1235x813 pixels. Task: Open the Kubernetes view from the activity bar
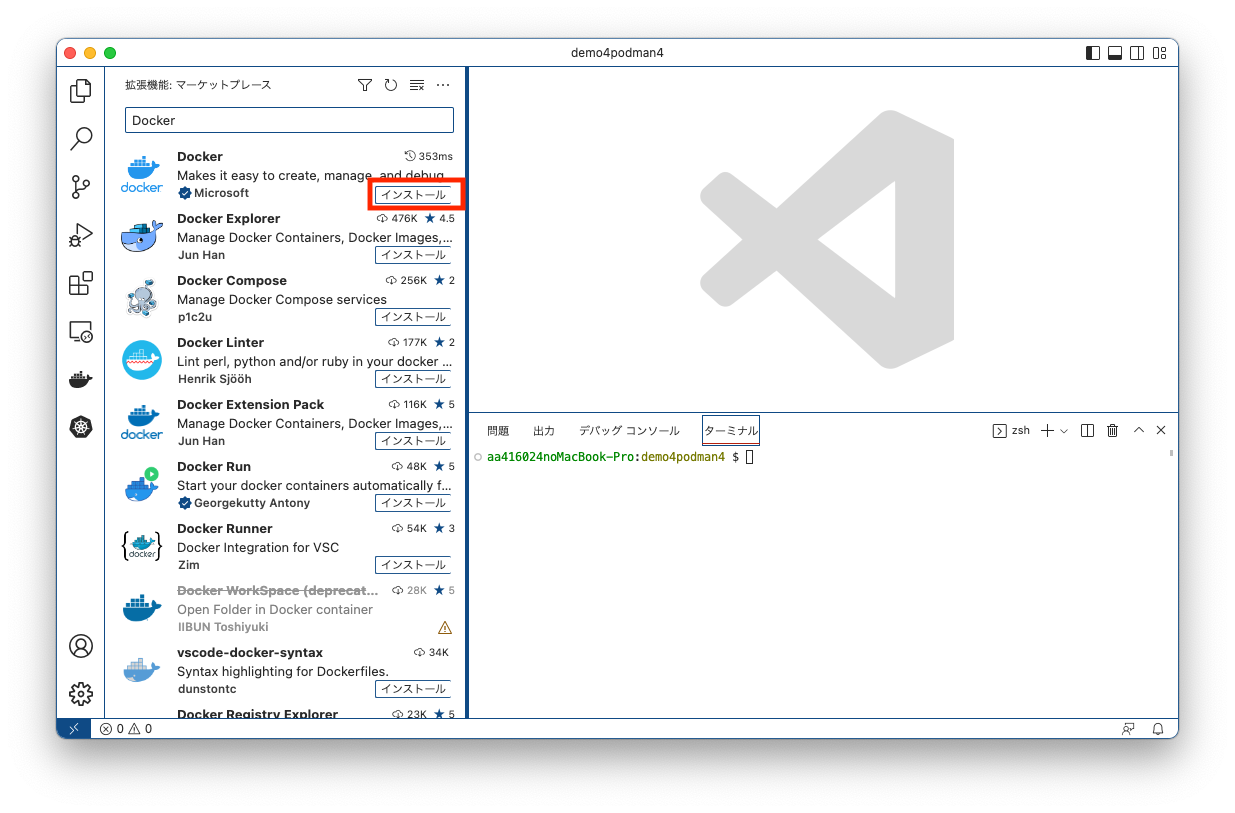(81, 426)
